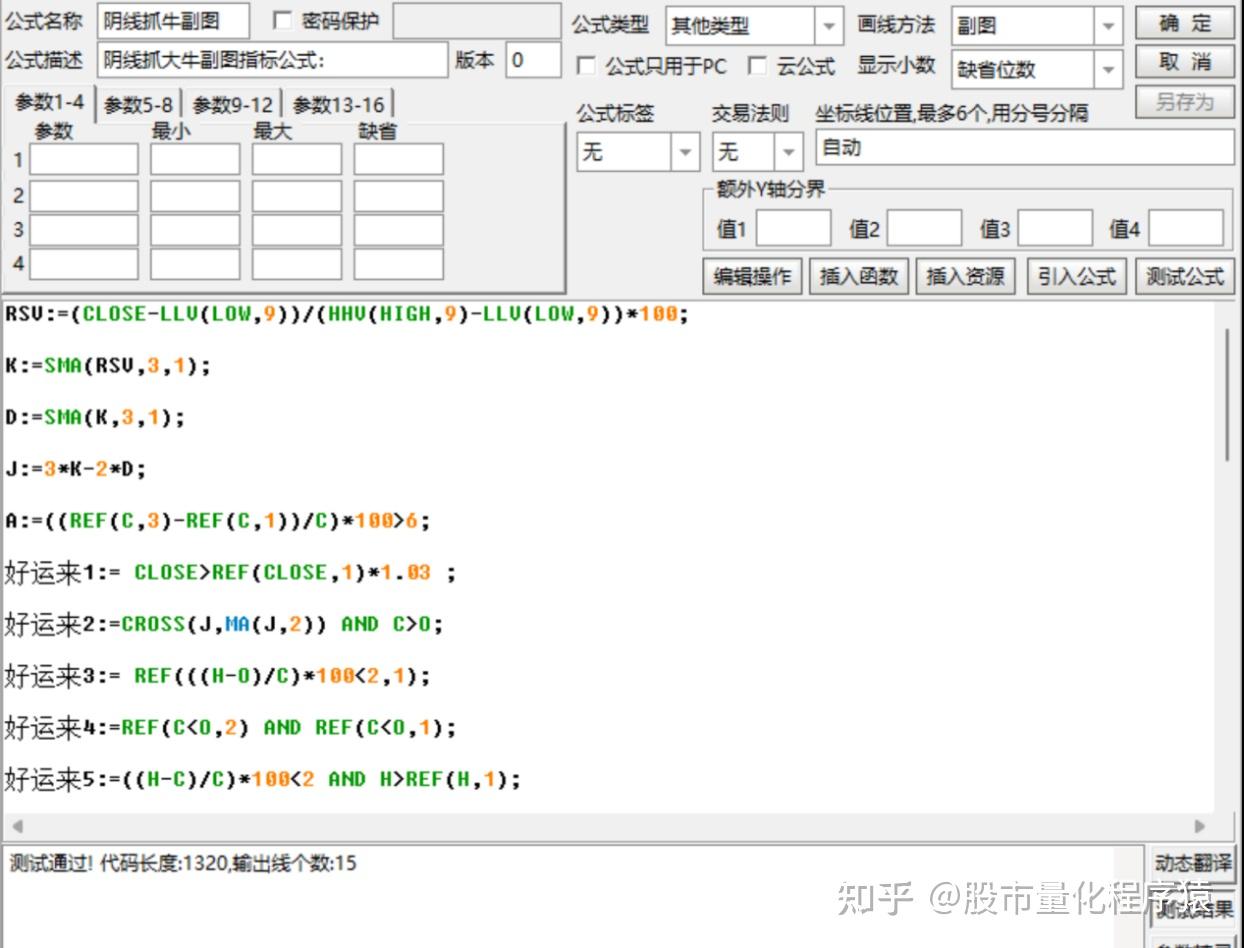Click the 好运来5 formula line

[x=262, y=779]
